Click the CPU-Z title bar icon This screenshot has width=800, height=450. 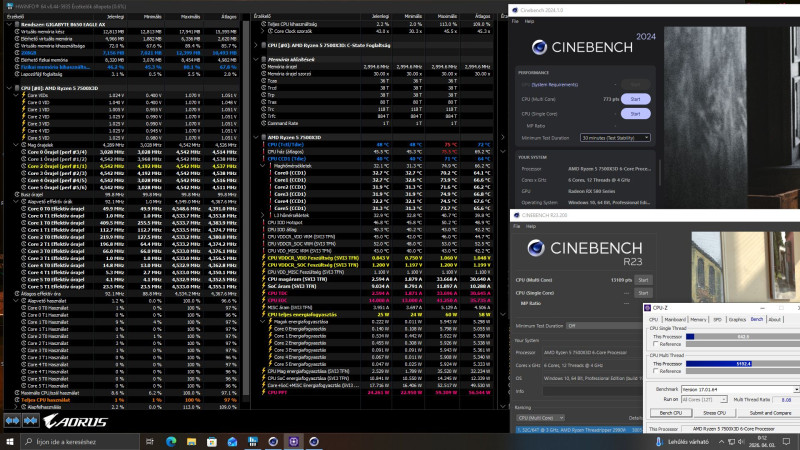point(649,308)
